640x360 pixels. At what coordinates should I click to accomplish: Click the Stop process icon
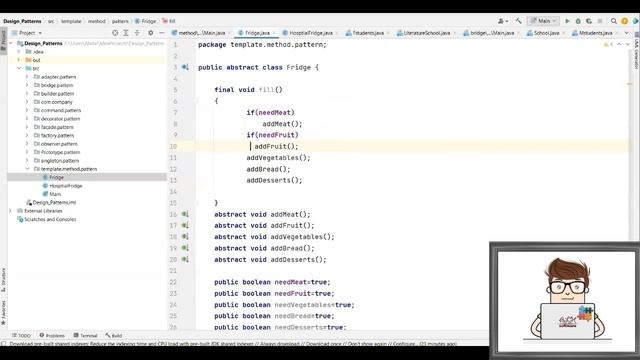point(600,21)
